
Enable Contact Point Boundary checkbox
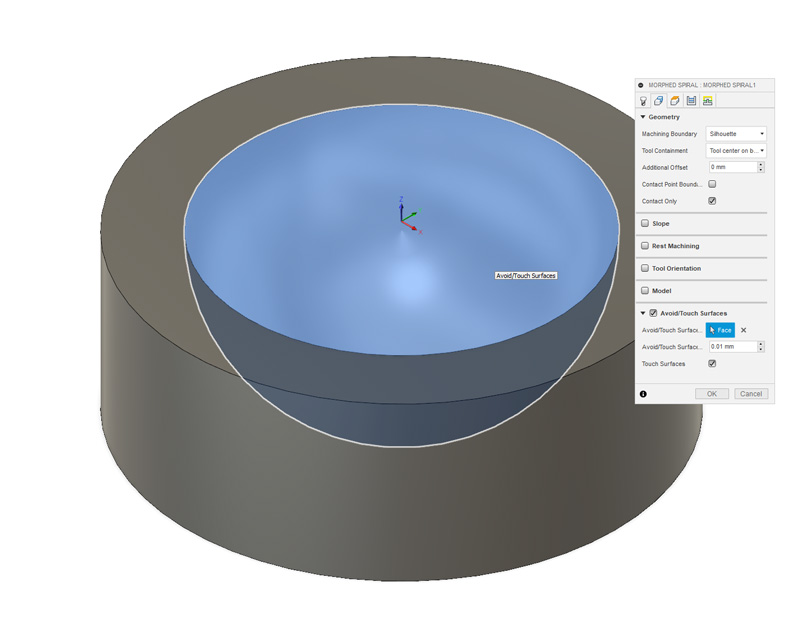pos(712,184)
